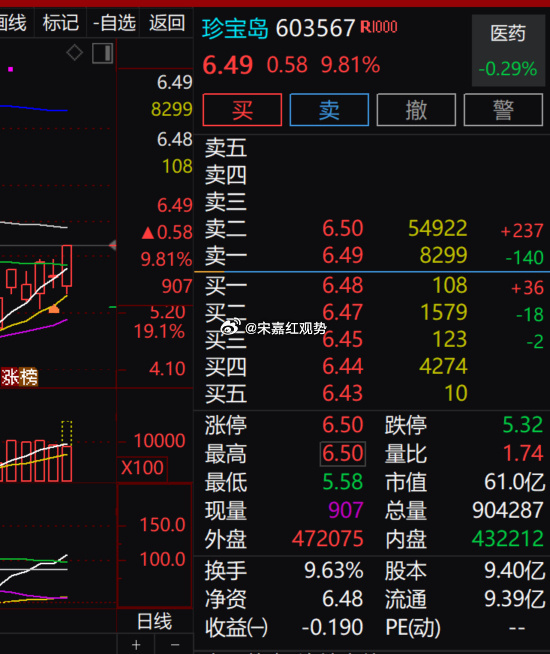550x654 pixels.
Task: Click the R1000 margin tag
Action: tap(379, 27)
